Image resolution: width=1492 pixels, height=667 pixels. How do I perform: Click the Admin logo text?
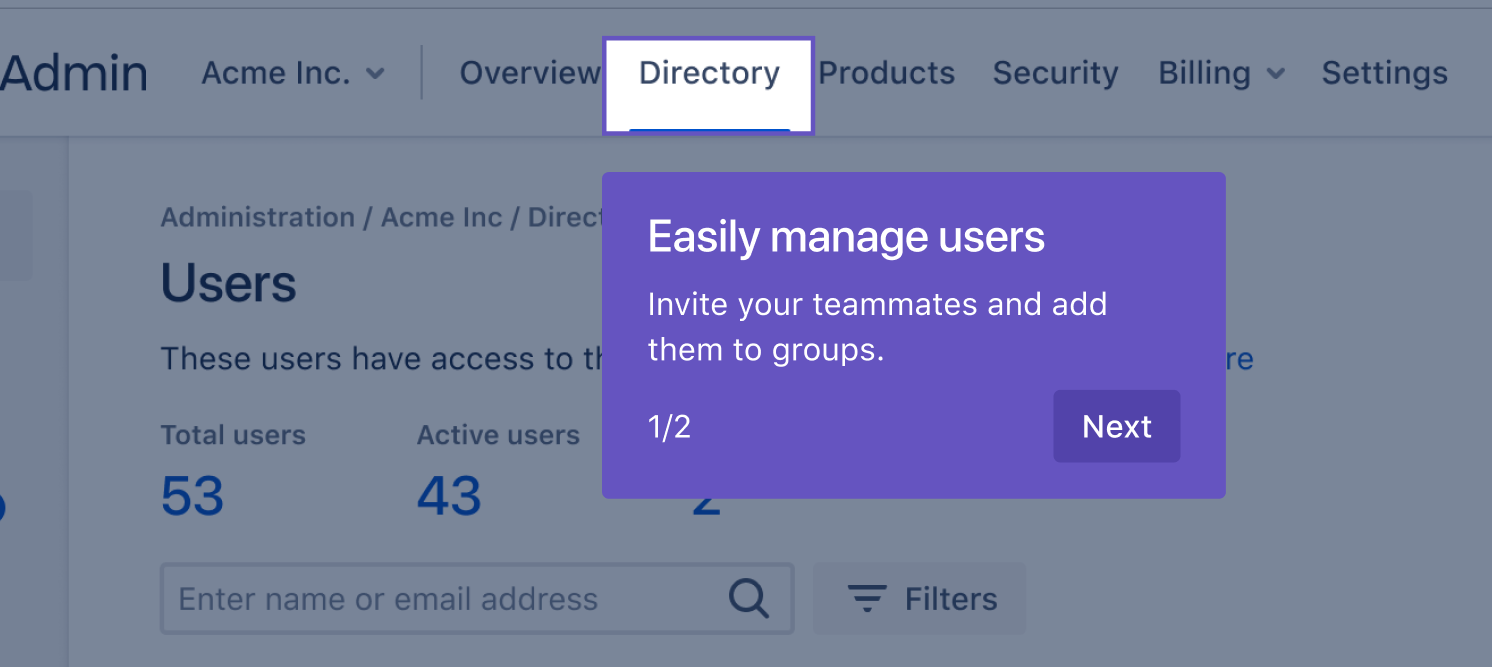(x=73, y=73)
